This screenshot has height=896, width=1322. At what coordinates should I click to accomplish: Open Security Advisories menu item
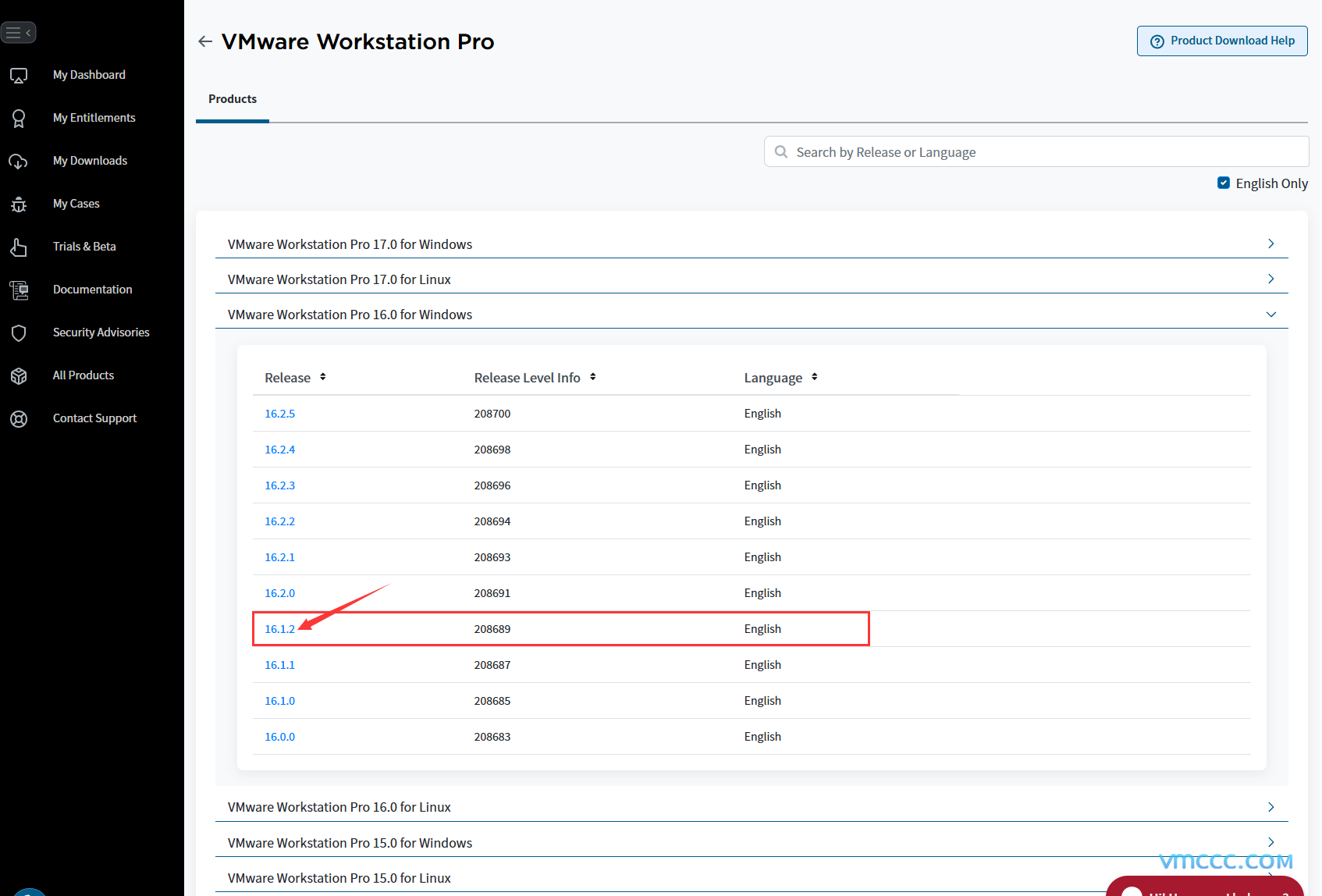(101, 332)
